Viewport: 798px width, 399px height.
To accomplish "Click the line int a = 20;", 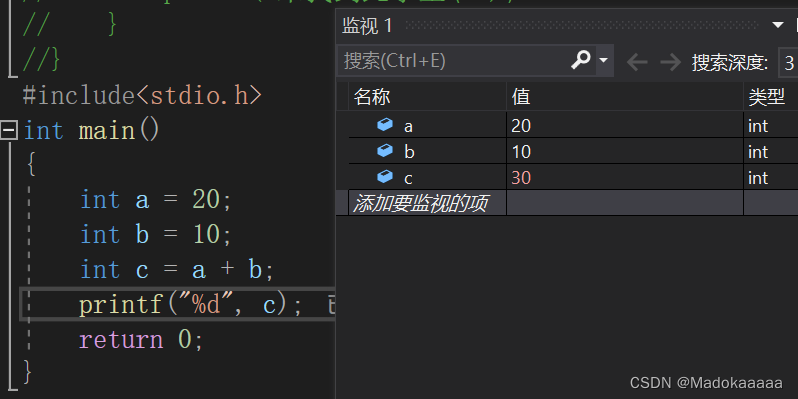I will click(156, 200).
